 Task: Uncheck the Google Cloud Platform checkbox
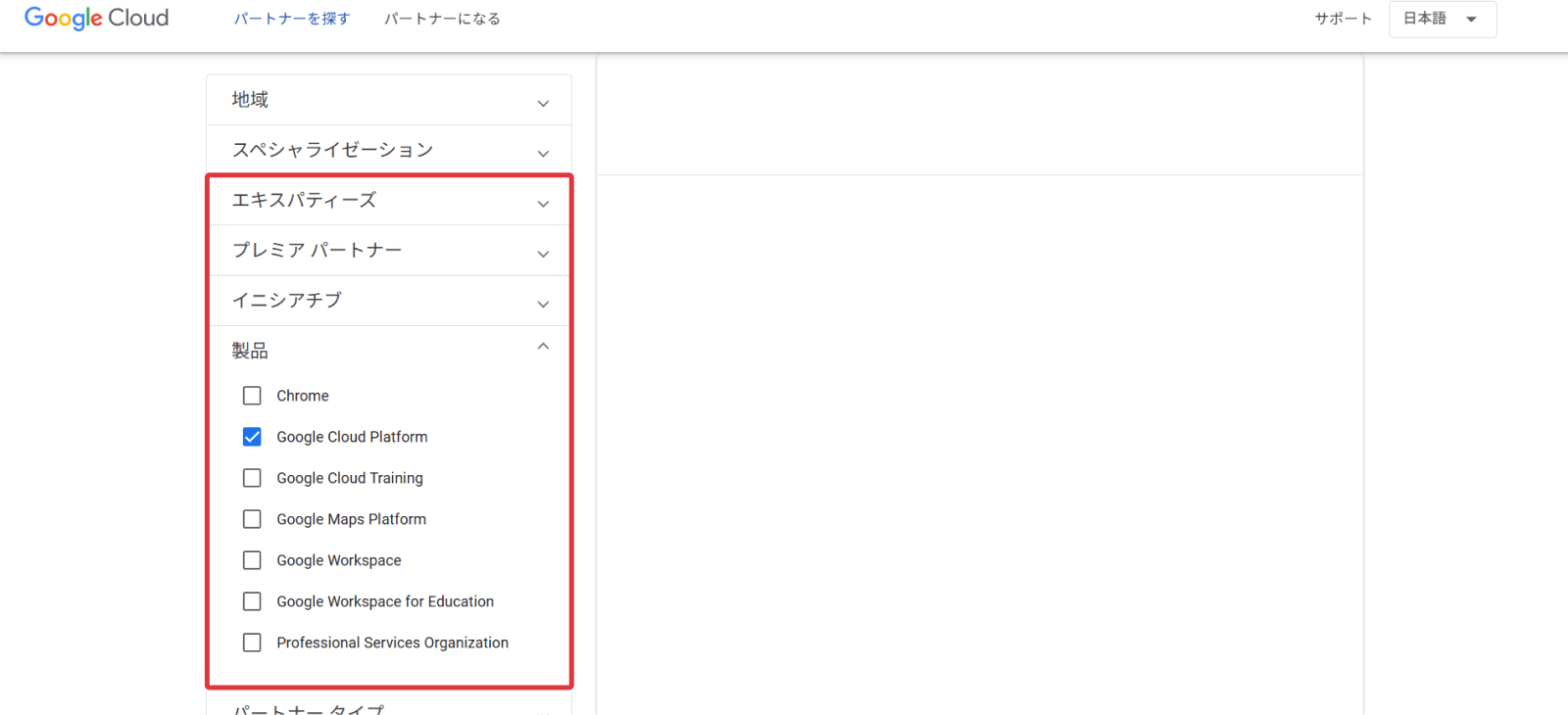pyautogui.click(x=252, y=437)
